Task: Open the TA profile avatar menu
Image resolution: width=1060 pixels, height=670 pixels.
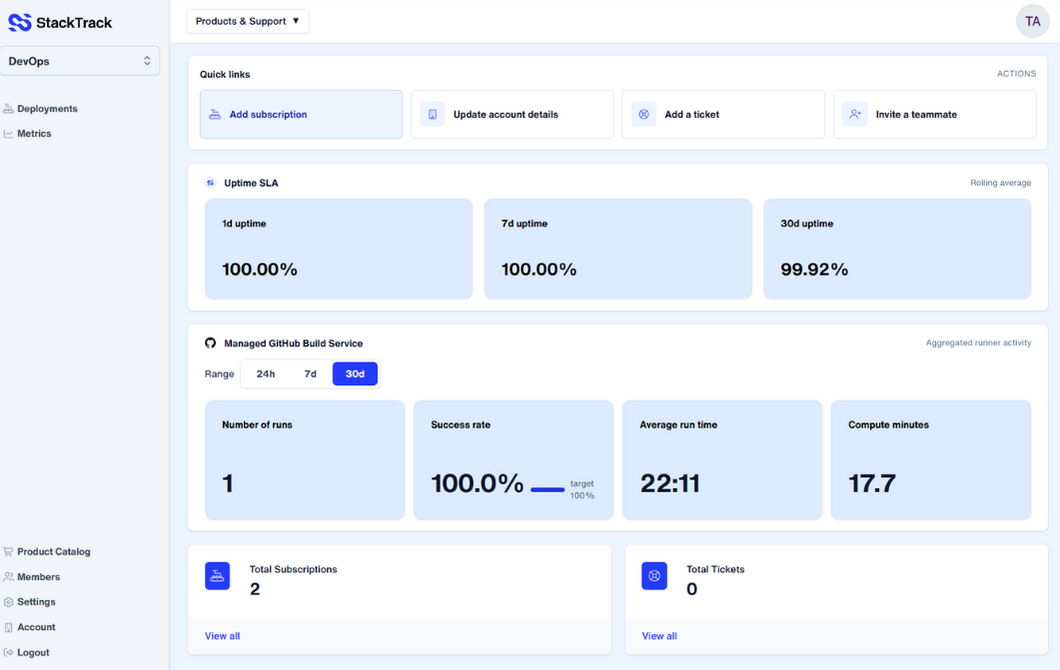Action: 1032,21
